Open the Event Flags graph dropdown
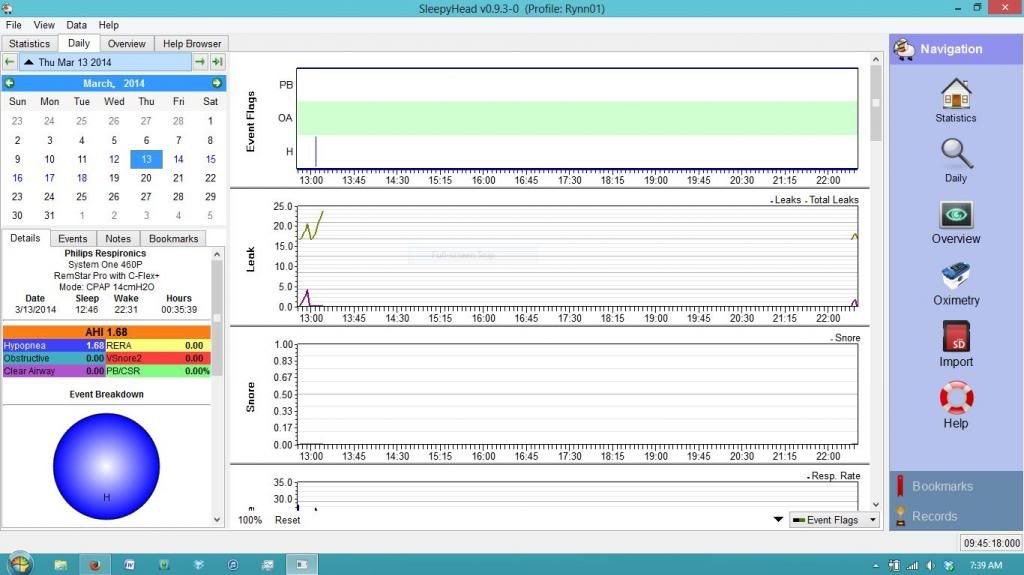1024x575 pixels. click(x=832, y=520)
